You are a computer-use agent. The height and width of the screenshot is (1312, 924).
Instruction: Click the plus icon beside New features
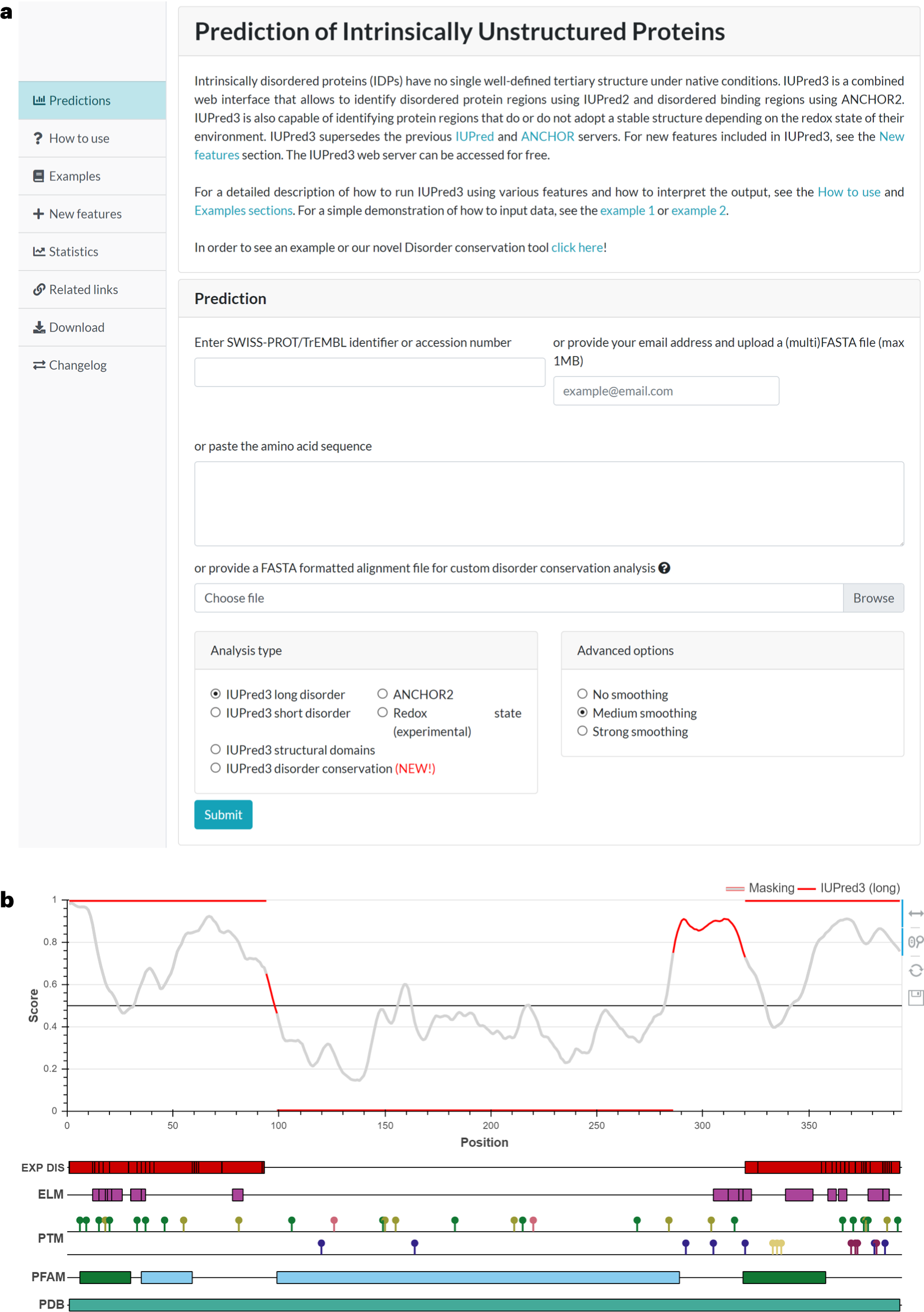tap(38, 214)
